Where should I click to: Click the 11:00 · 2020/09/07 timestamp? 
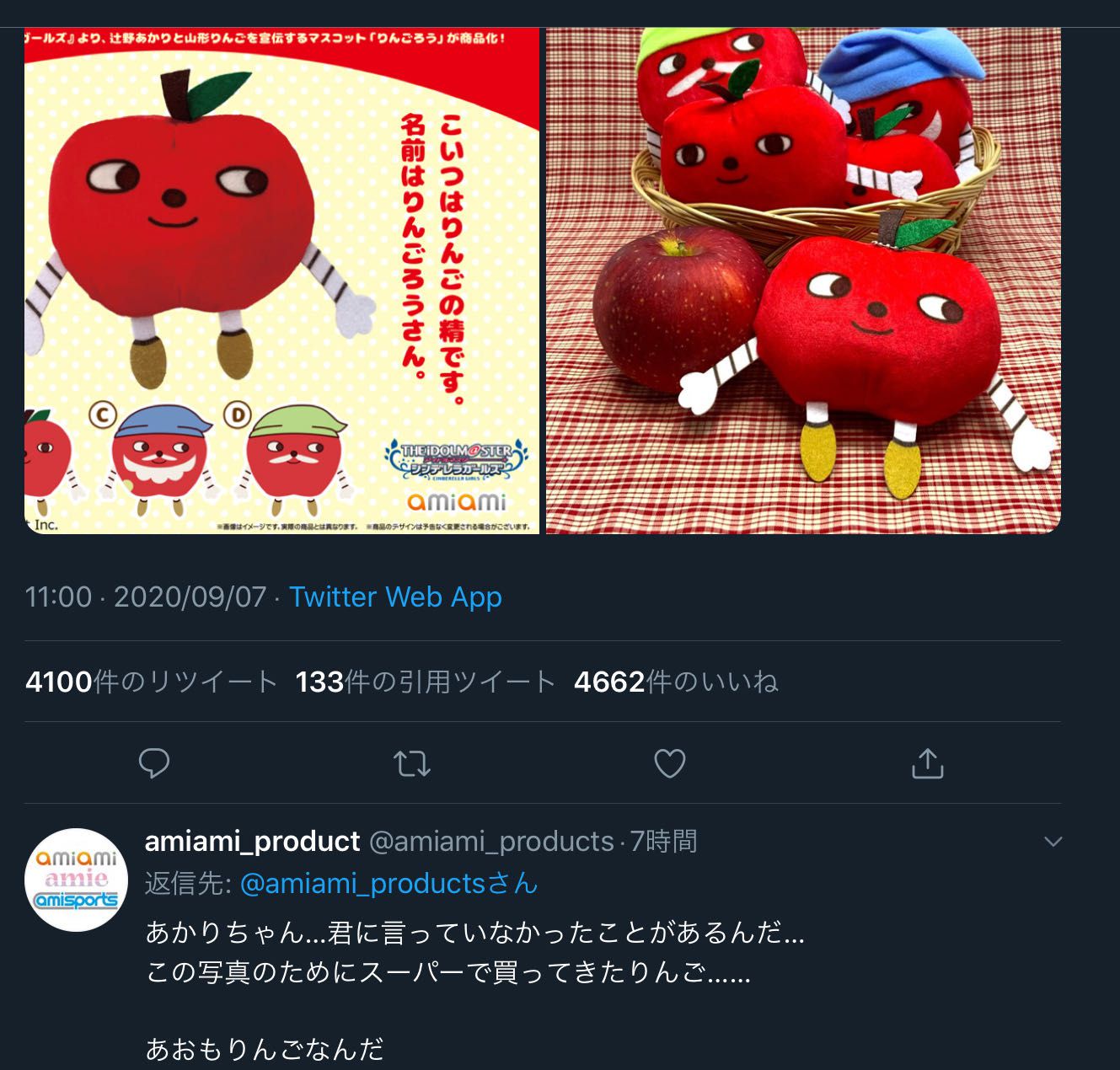point(146,597)
